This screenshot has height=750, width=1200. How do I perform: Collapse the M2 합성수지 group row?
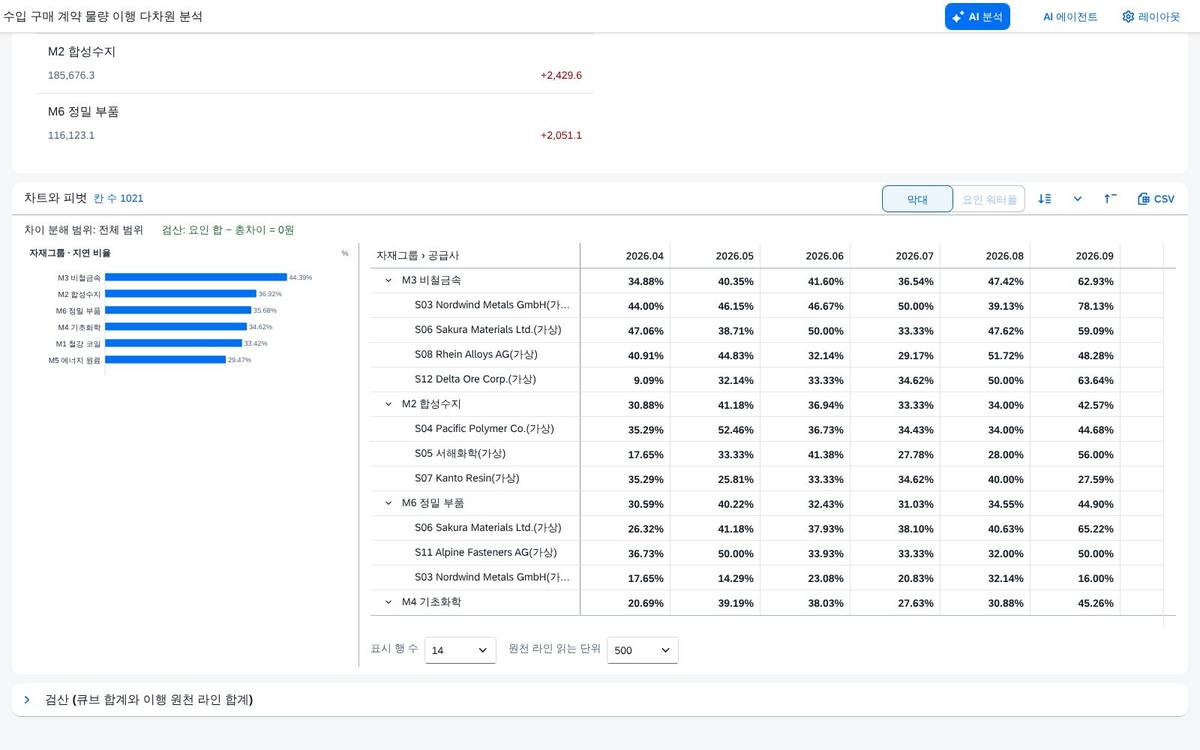point(389,404)
